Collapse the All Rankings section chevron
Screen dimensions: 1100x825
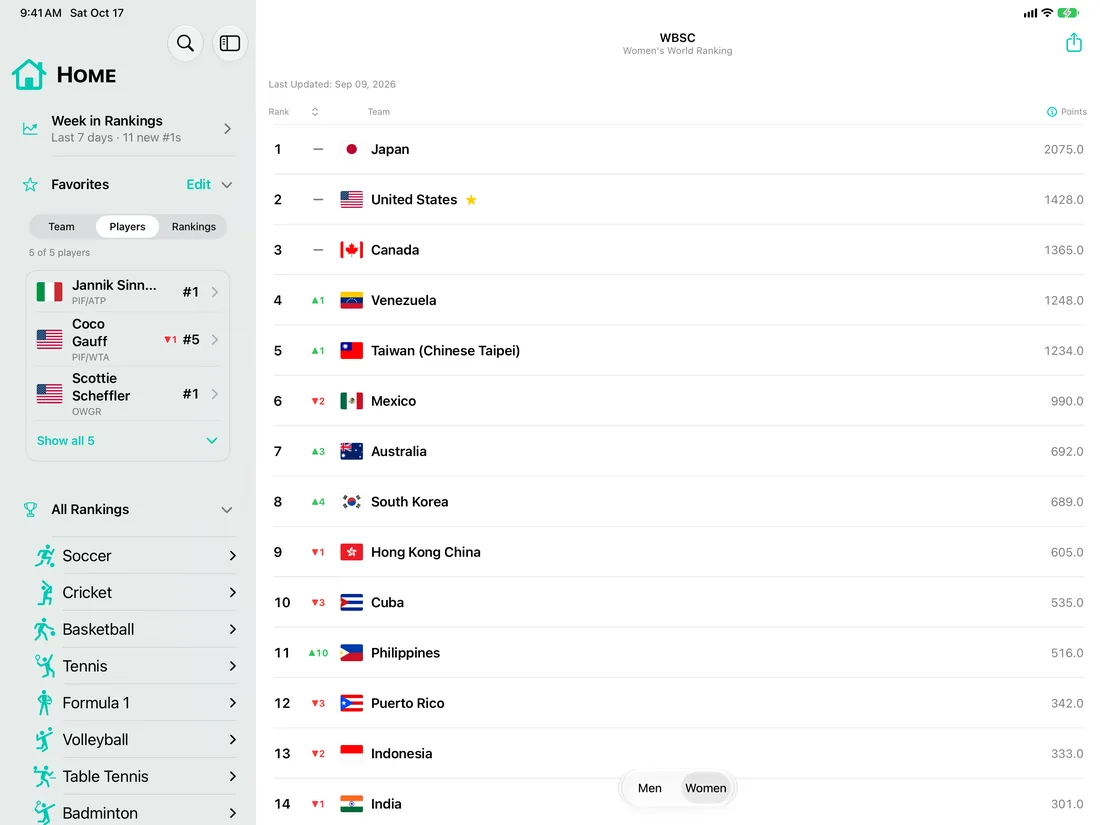click(x=227, y=509)
